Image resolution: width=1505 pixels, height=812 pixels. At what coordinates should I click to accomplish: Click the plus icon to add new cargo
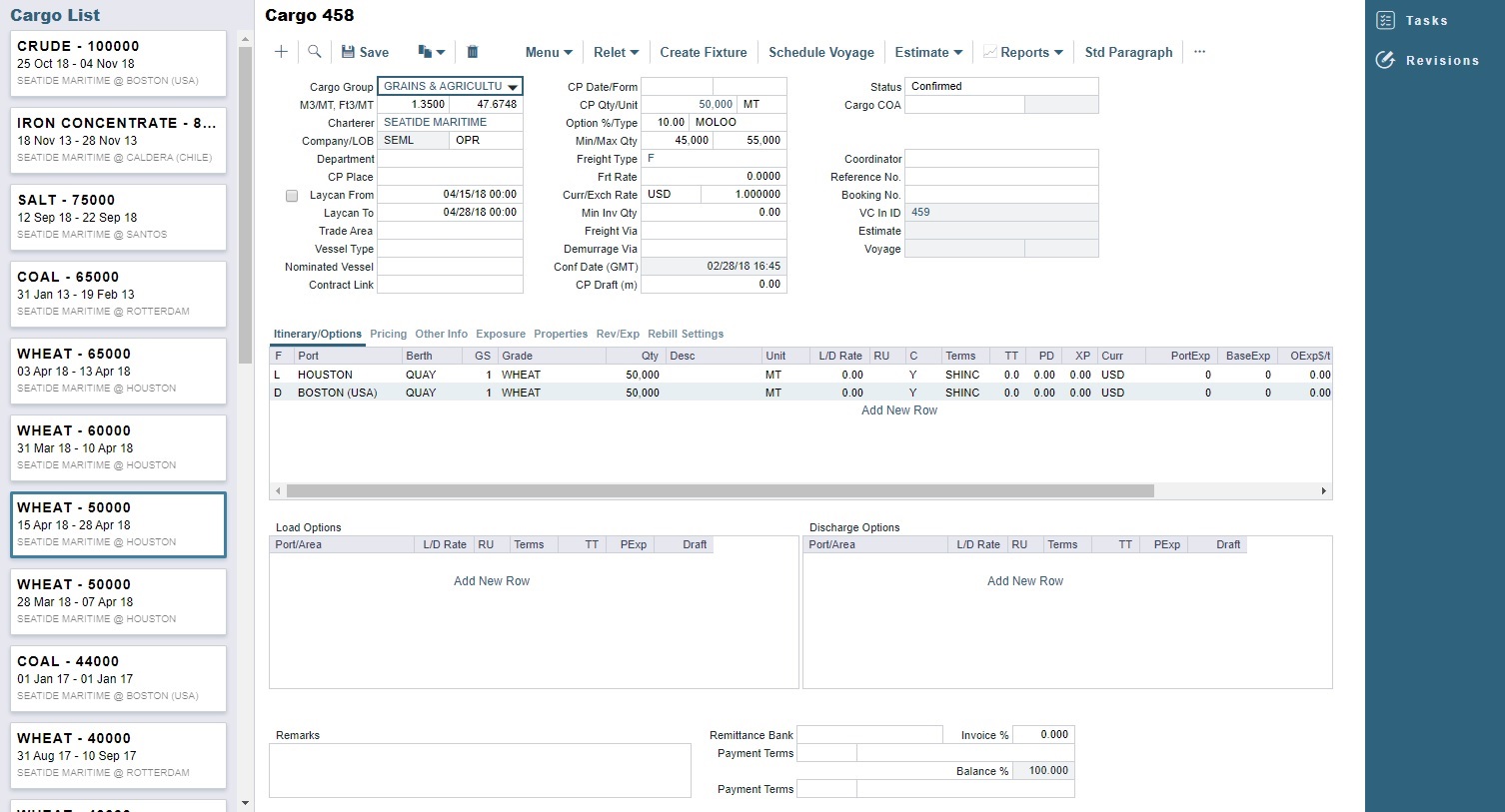(281, 52)
